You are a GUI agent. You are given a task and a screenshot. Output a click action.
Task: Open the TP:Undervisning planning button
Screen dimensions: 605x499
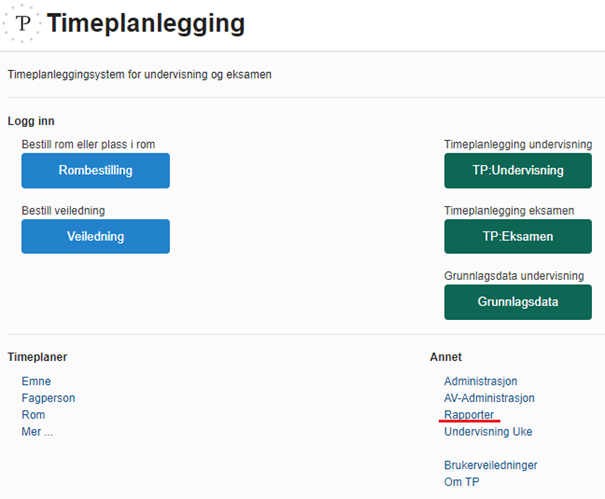[518, 171]
